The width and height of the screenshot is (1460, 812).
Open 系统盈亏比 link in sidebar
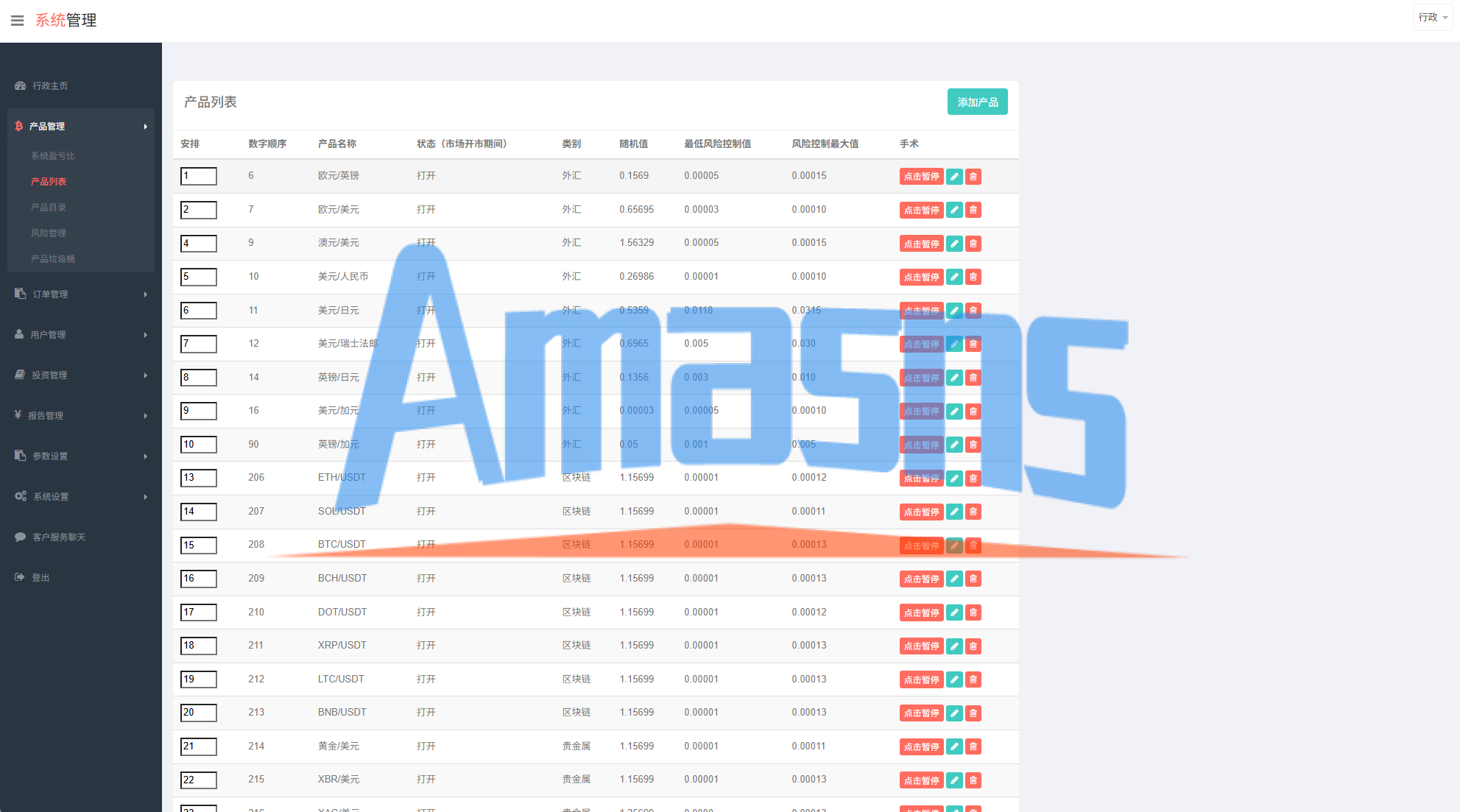pos(53,156)
